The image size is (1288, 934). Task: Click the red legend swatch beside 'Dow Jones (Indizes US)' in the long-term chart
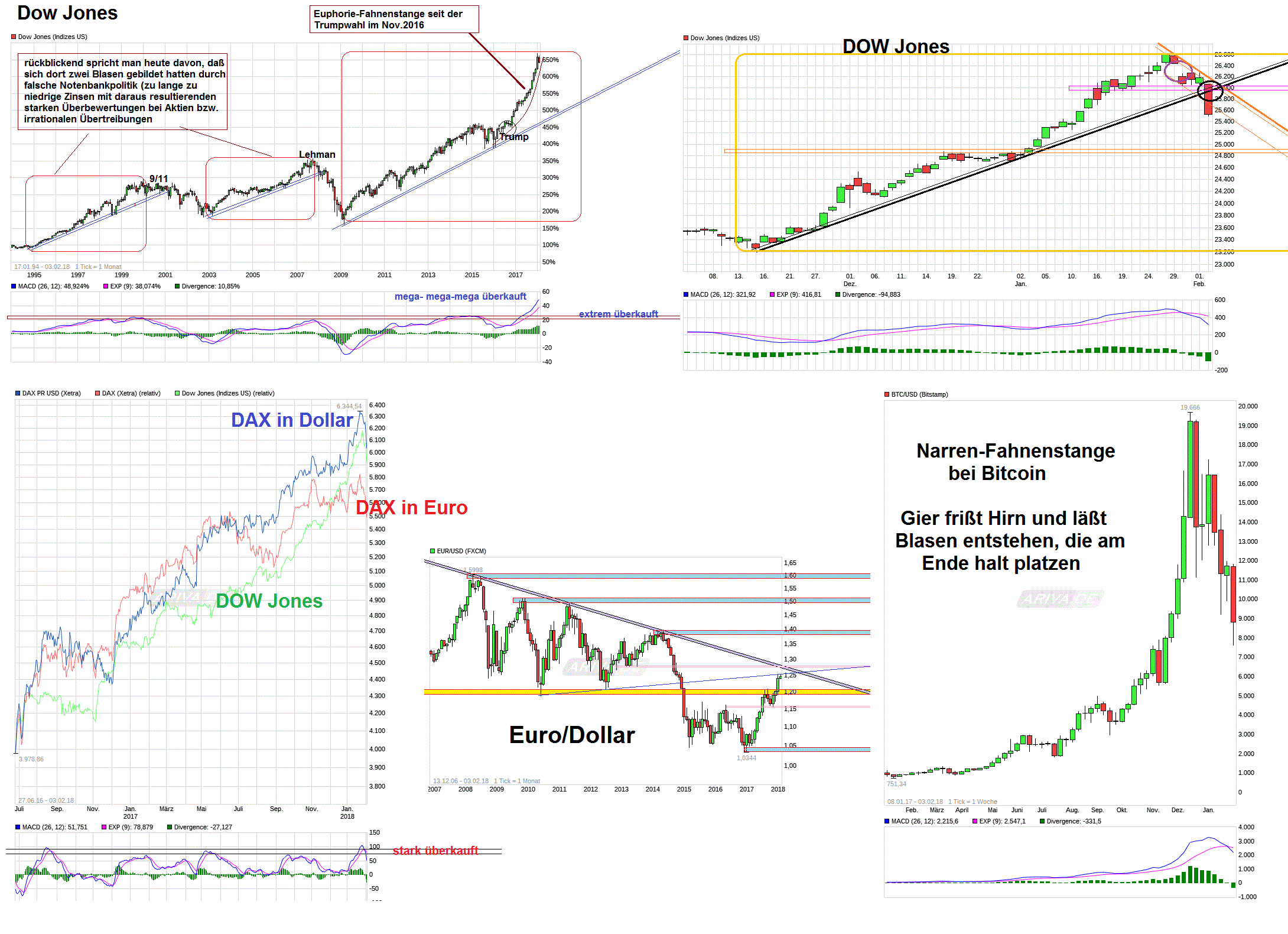pos(14,37)
